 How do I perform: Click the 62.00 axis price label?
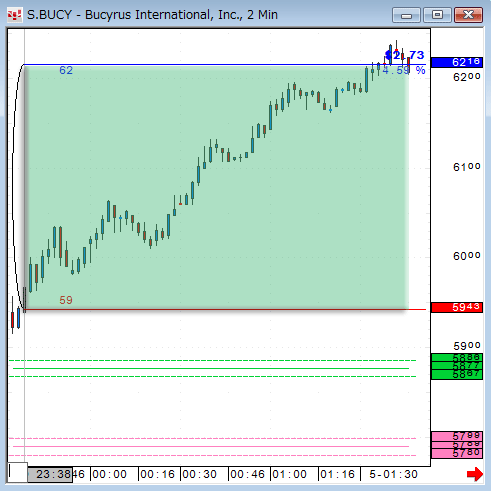(x=467, y=77)
